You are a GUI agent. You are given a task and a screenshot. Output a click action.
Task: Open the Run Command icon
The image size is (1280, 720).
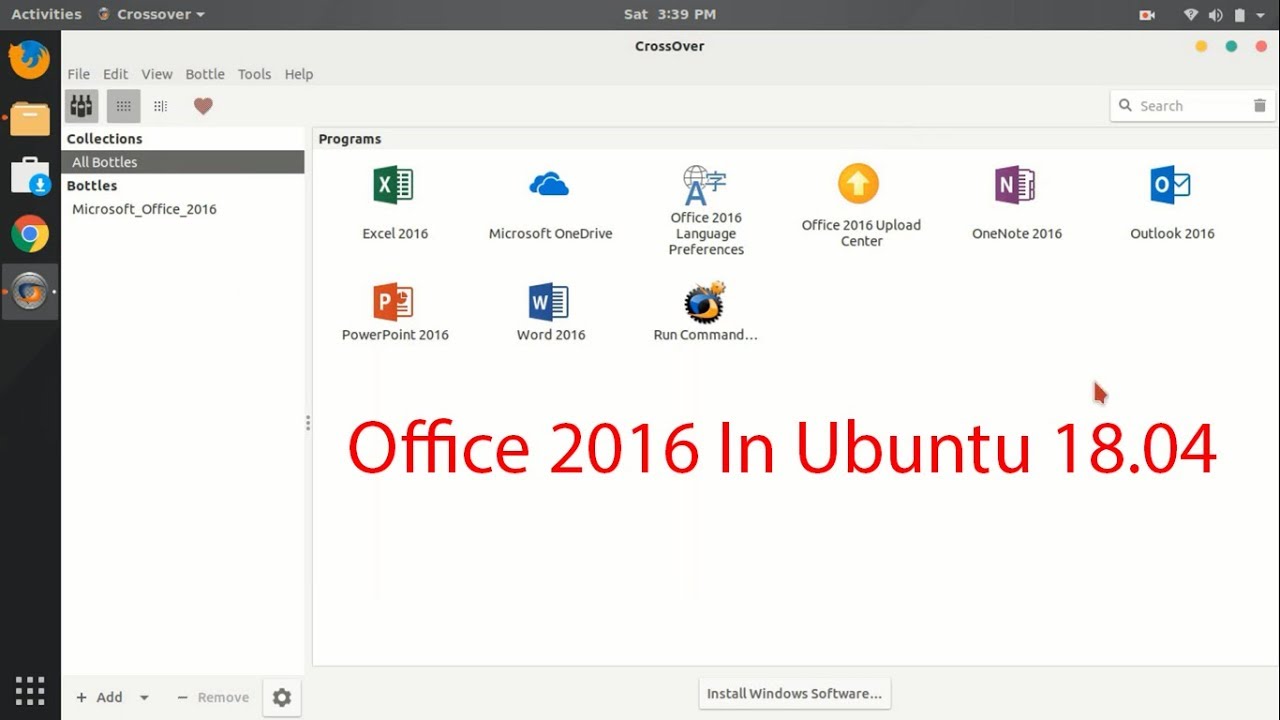tap(705, 301)
